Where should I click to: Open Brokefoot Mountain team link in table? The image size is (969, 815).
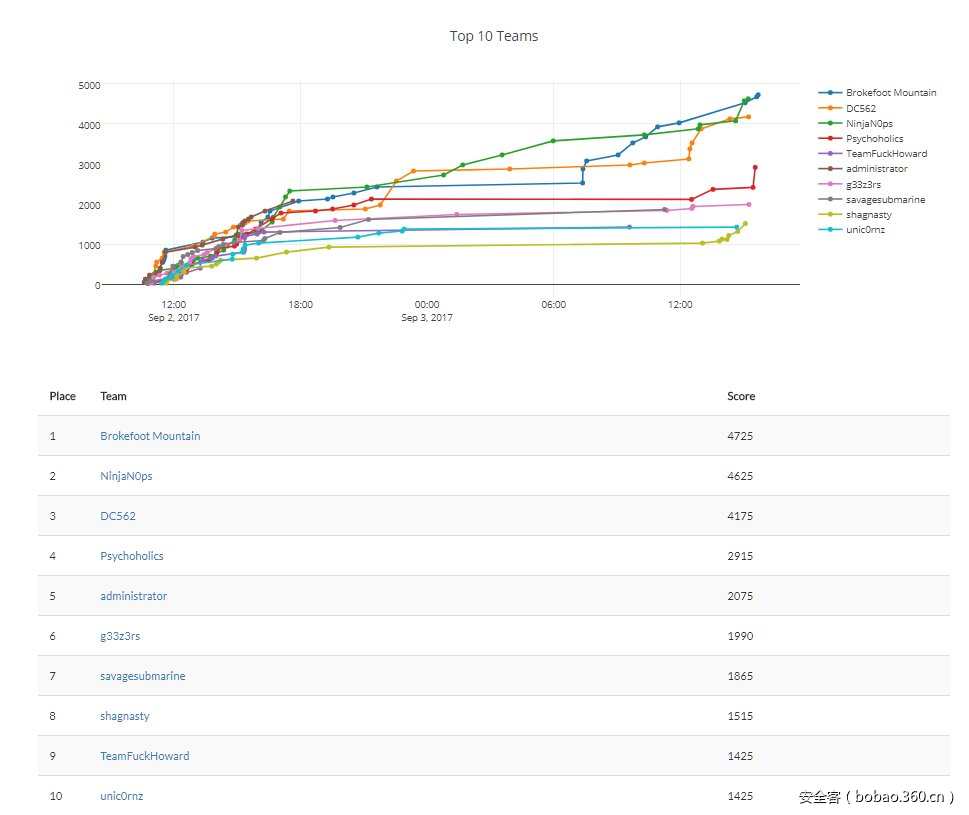click(150, 436)
